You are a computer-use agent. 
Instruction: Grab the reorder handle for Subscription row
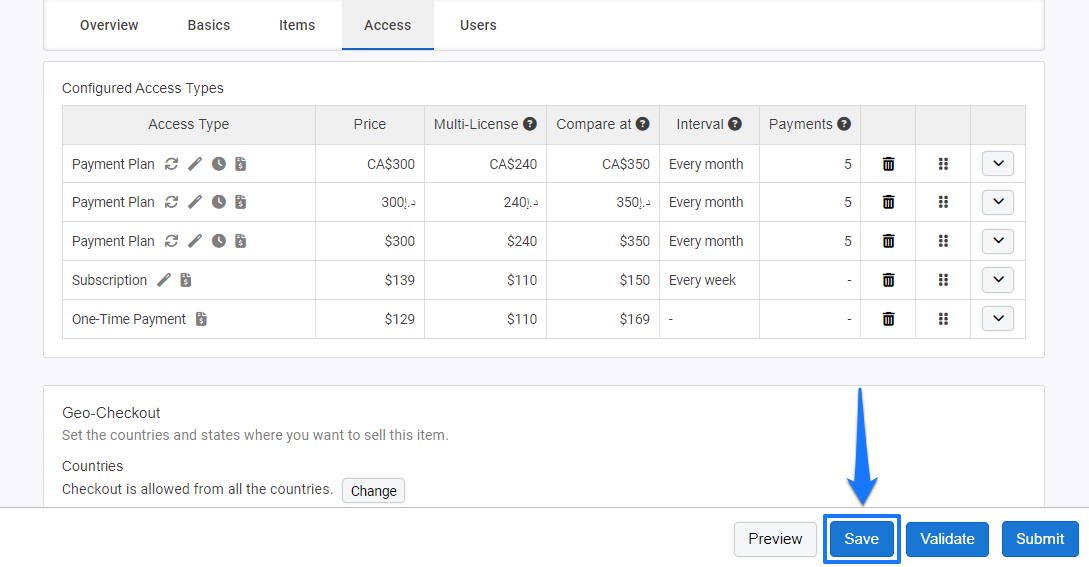pos(943,280)
